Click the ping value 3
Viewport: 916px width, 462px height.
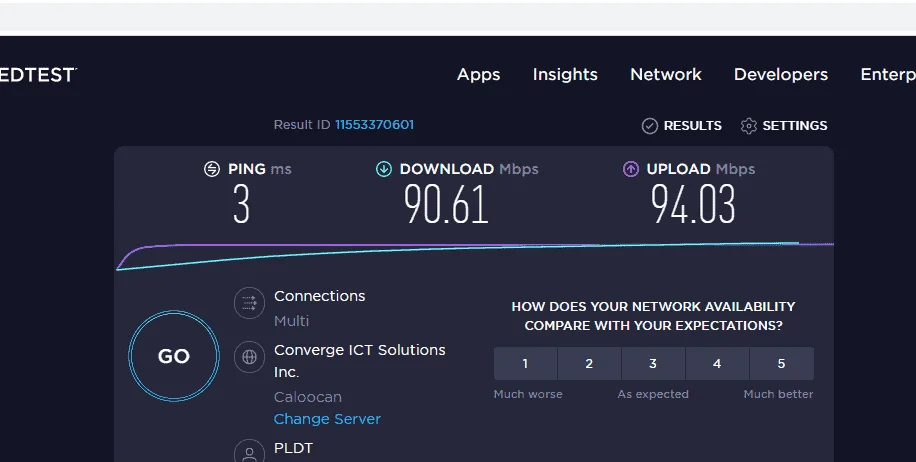pyautogui.click(x=241, y=204)
